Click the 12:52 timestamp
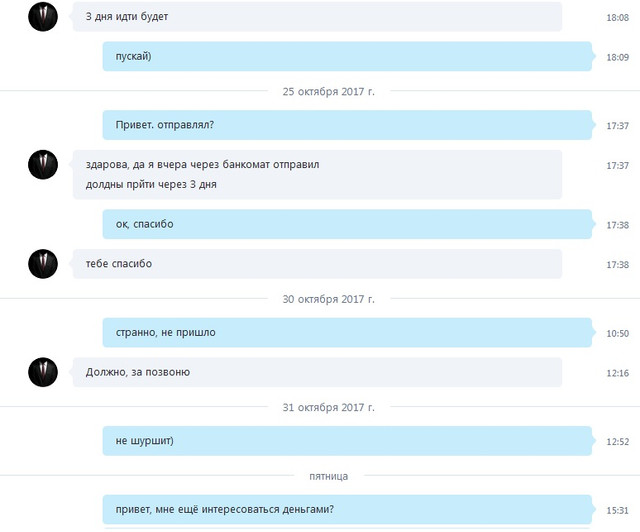The image size is (640, 532). click(618, 442)
